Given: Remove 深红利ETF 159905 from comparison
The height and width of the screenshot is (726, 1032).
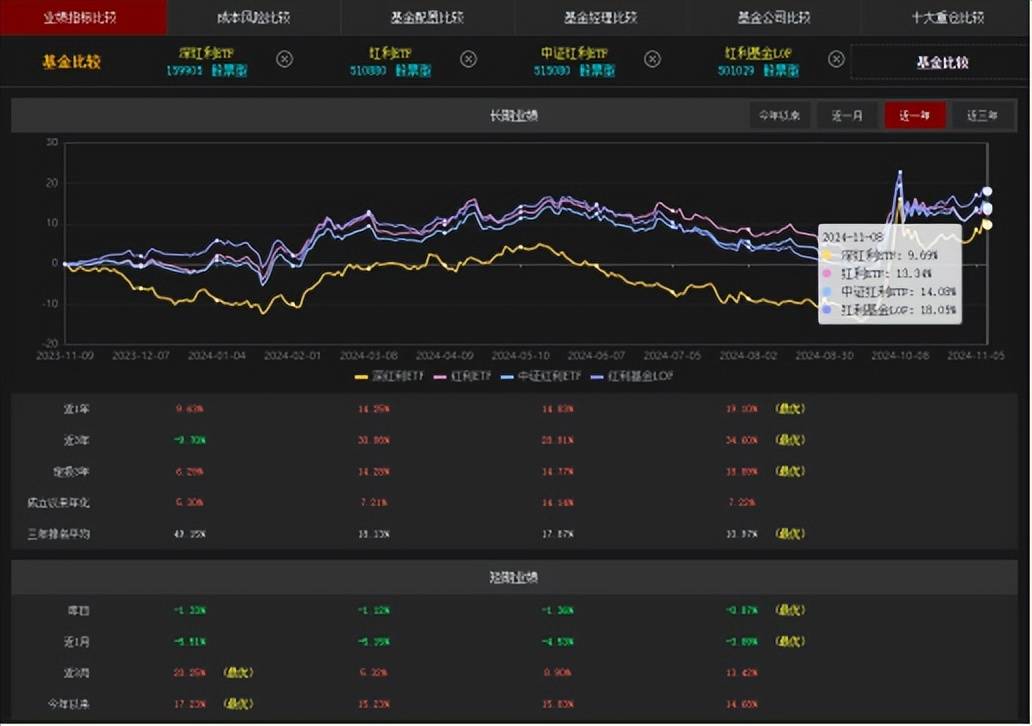Looking at the screenshot, I should coord(284,59).
